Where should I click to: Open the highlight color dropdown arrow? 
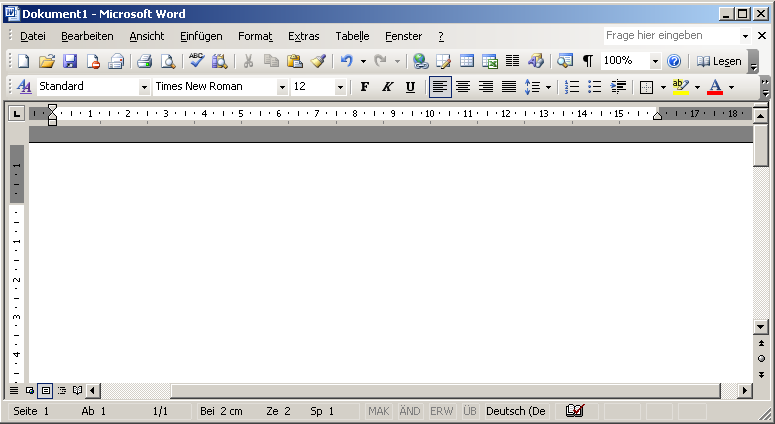coord(697,87)
